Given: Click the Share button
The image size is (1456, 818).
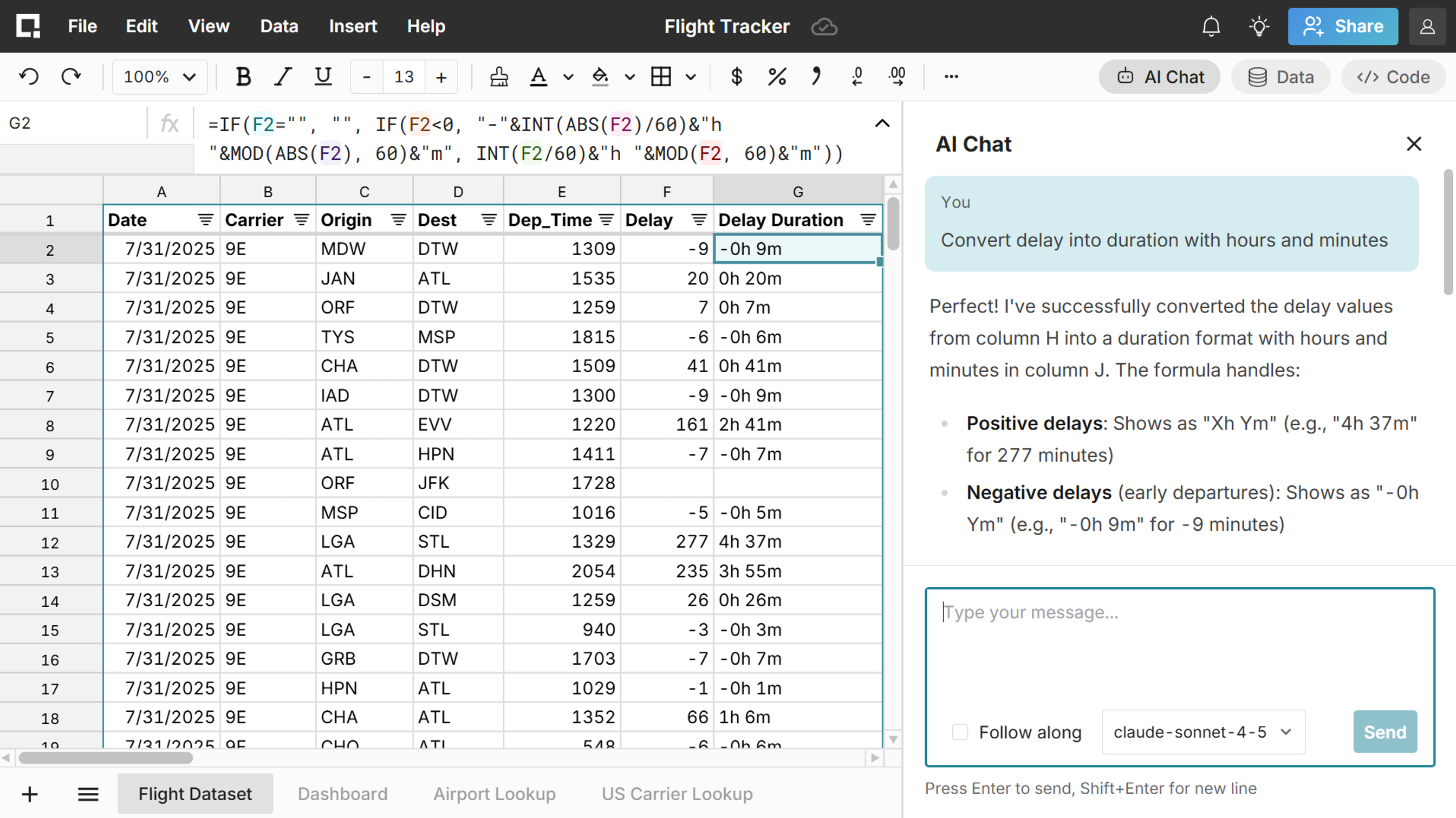Looking at the screenshot, I should (1342, 27).
